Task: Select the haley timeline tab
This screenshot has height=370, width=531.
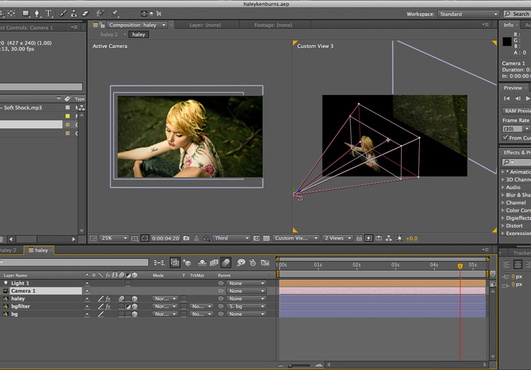Action: point(38,250)
